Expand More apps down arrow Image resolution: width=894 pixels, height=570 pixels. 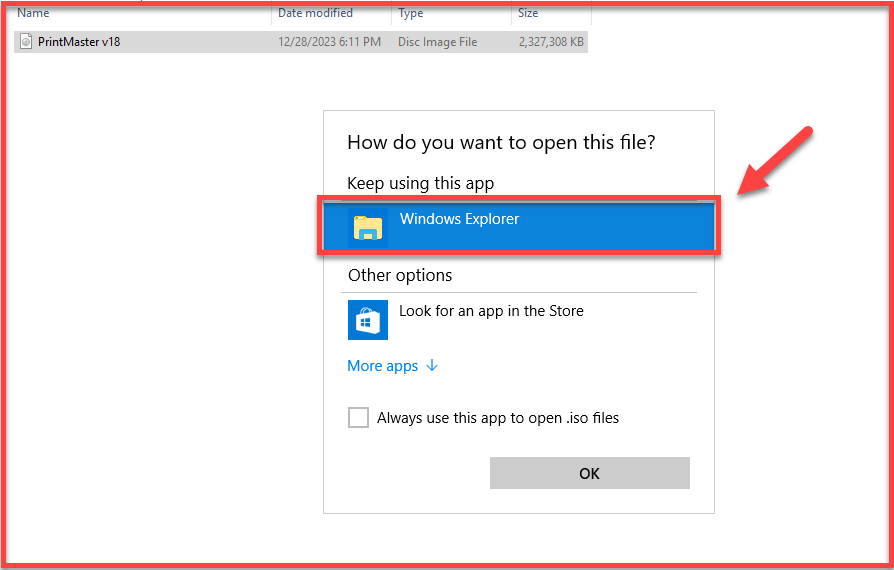coord(432,365)
